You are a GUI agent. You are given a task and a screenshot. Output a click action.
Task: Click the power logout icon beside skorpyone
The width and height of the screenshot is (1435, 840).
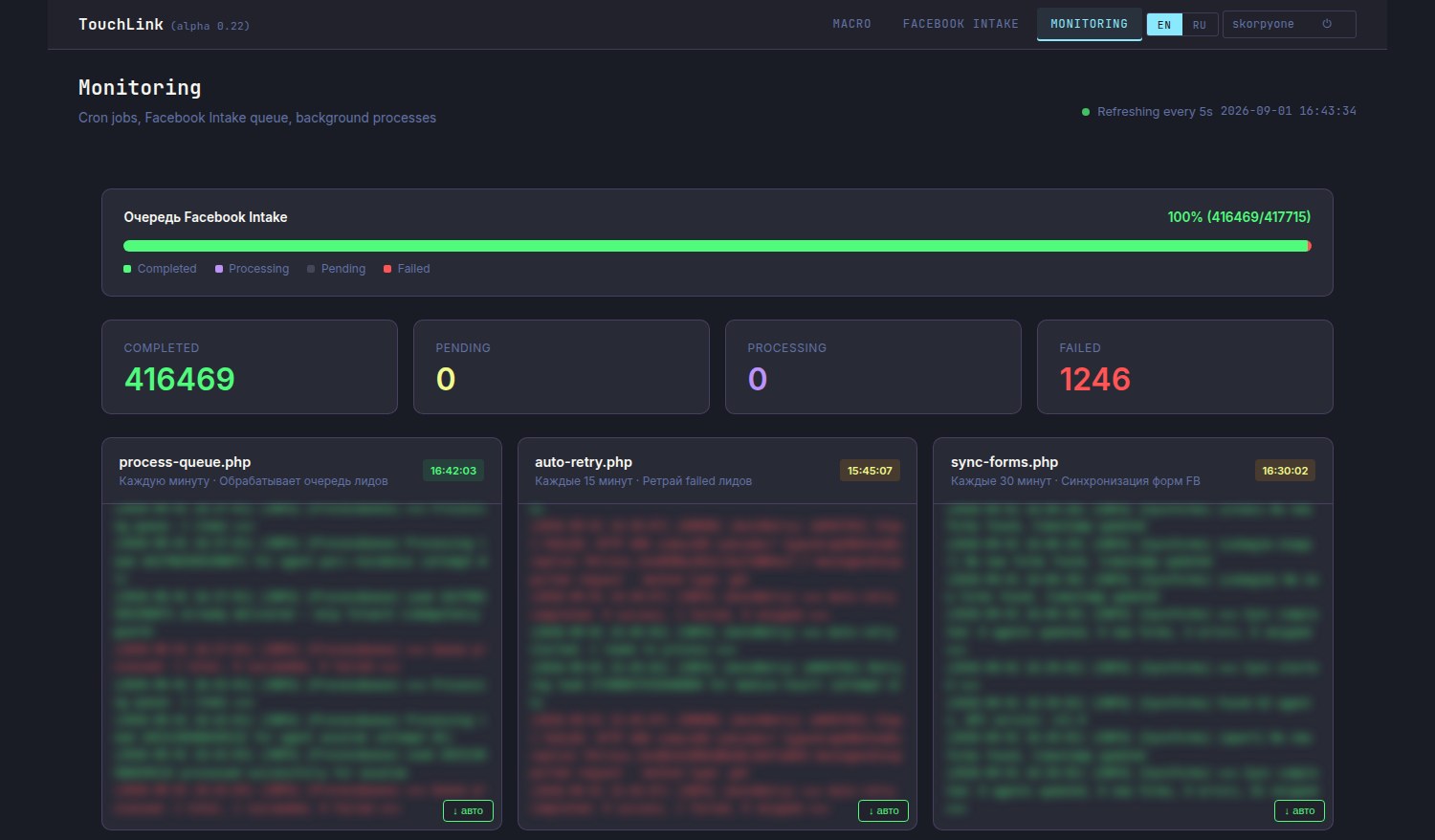click(x=1327, y=24)
